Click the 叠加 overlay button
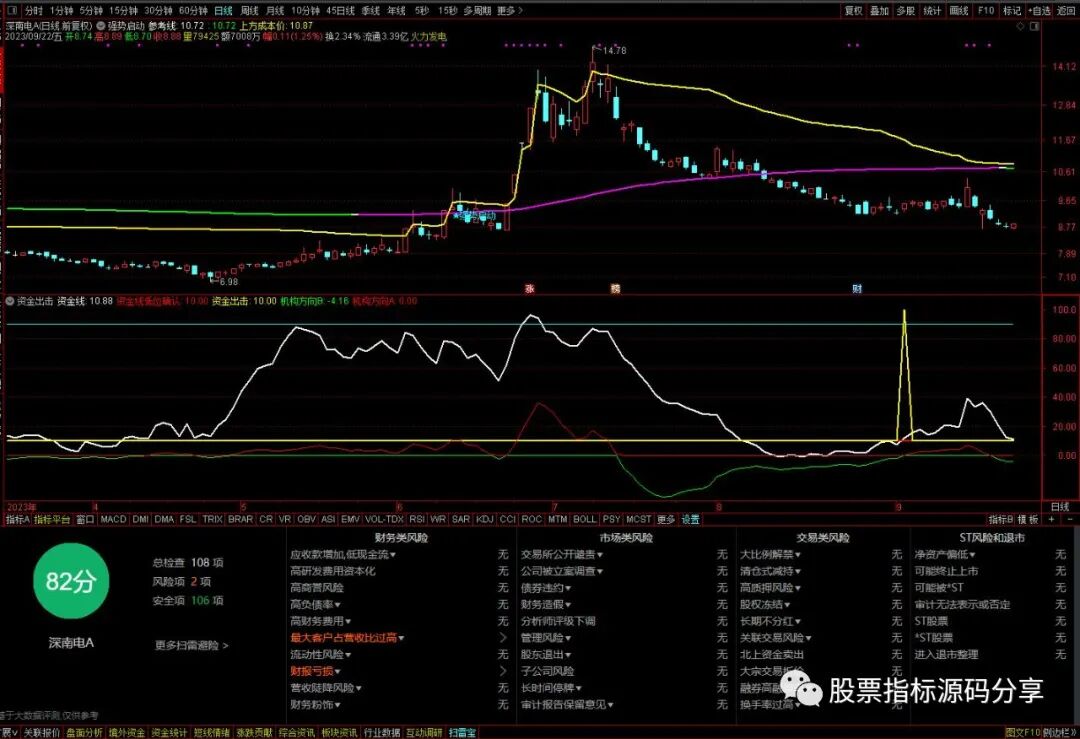Image resolution: width=1080 pixels, height=739 pixels. click(x=879, y=10)
